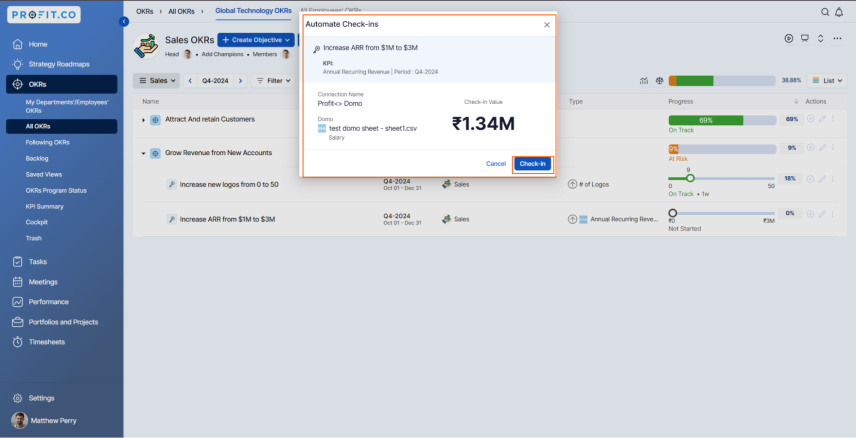
Task: Open Backlog submenu item
Action: (37, 158)
